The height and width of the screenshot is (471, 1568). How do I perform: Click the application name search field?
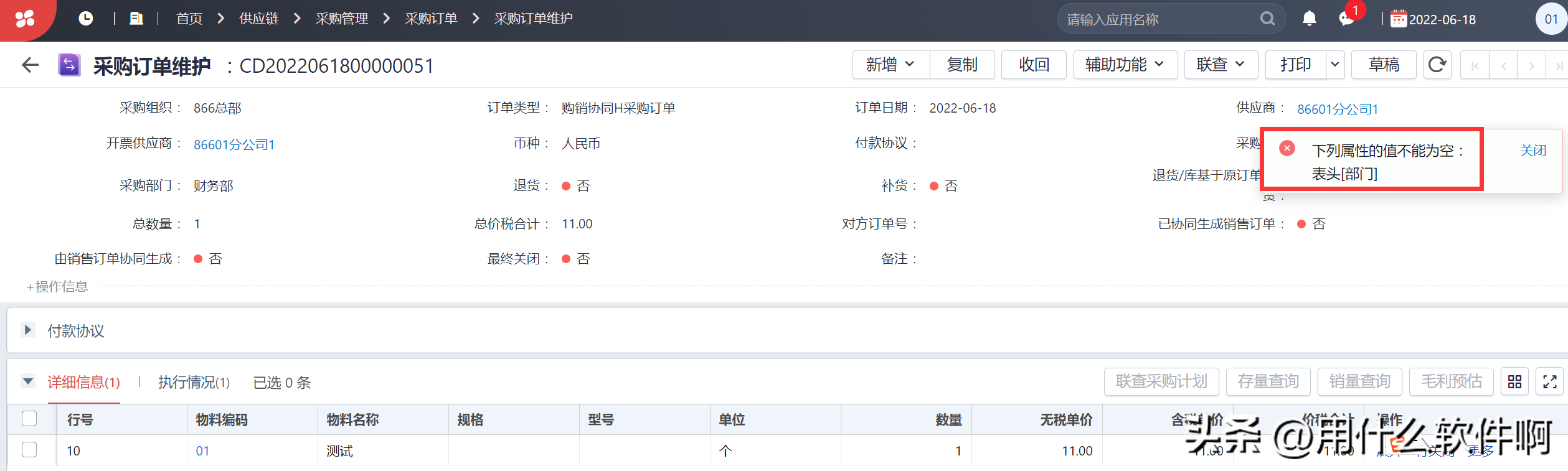pyautogui.click(x=1158, y=19)
